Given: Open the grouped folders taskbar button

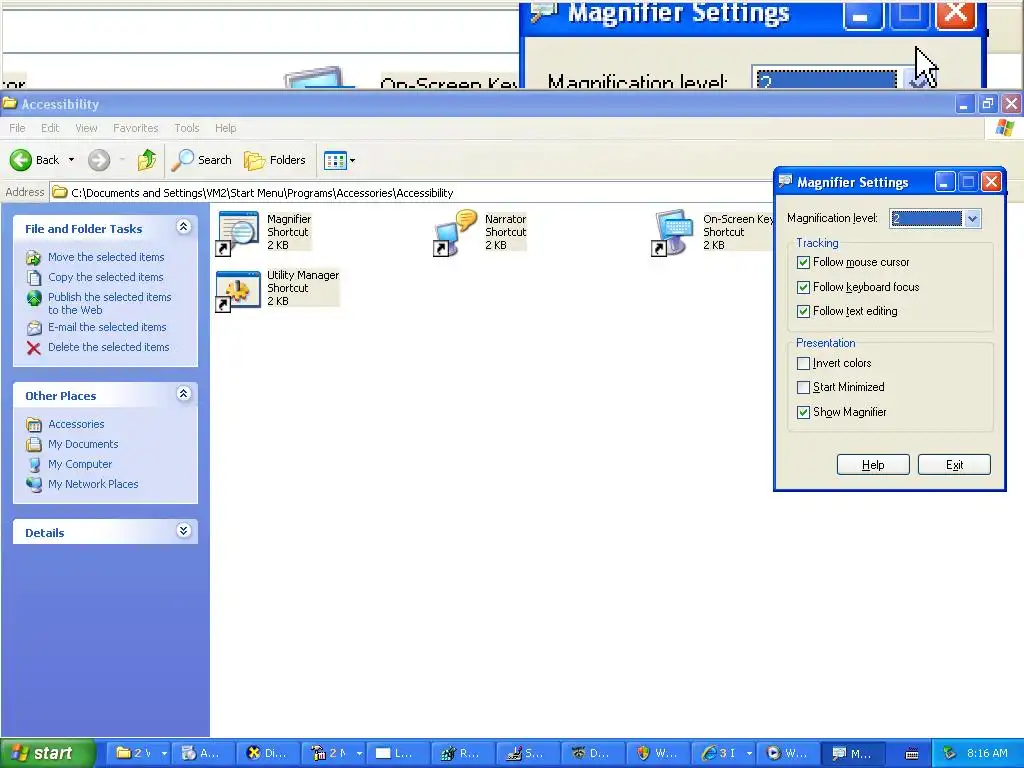Looking at the screenshot, I should [139, 754].
